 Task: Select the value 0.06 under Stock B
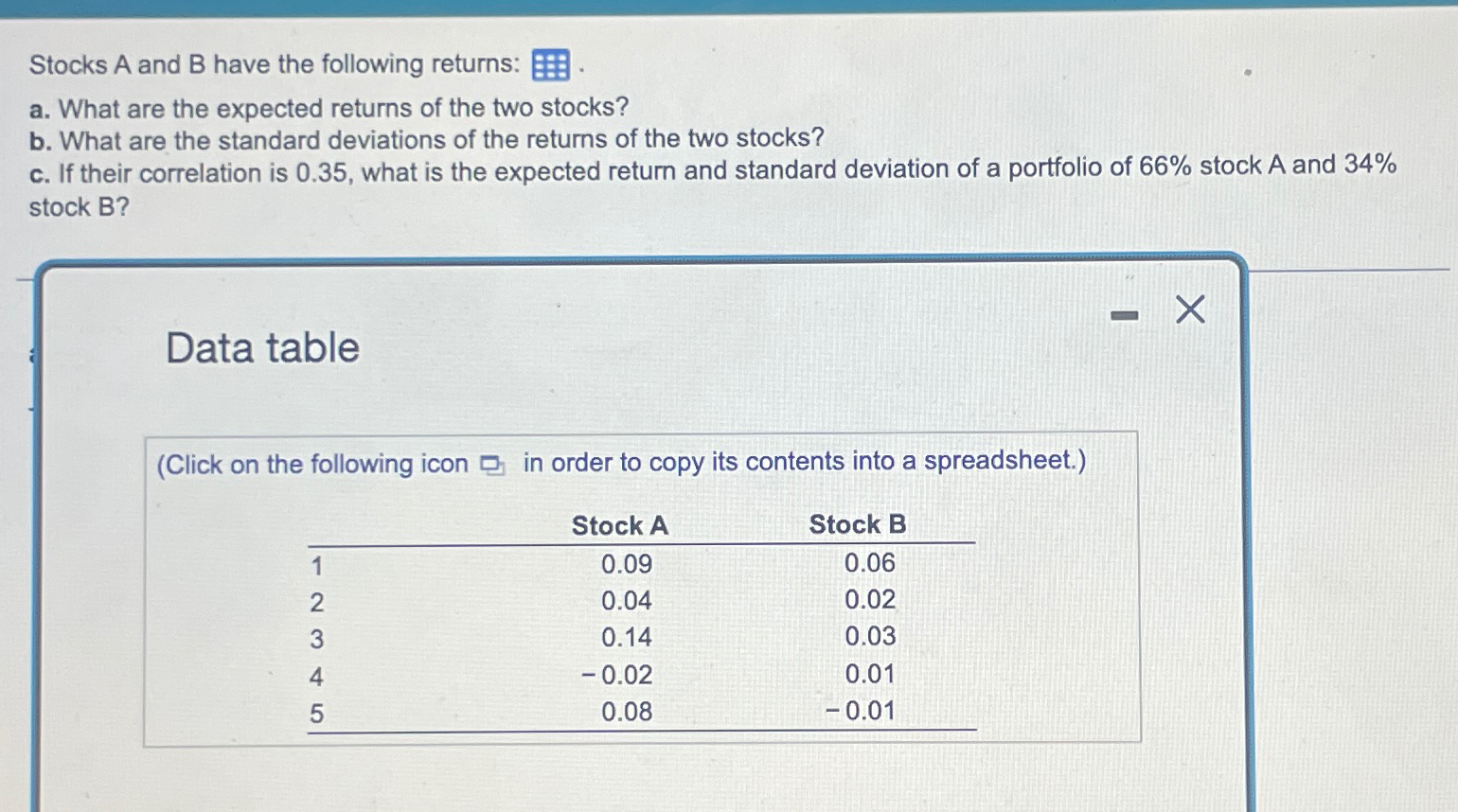(x=868, y=564)
